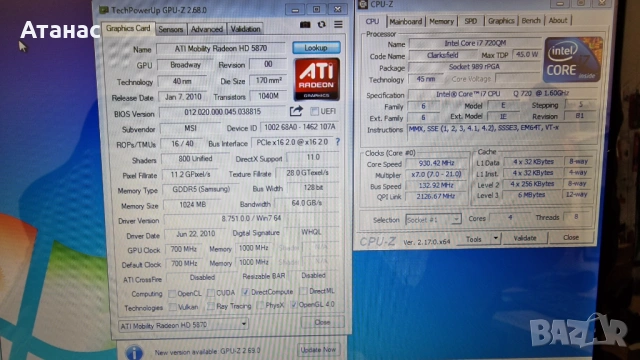Viewport: 640px width, 360px height.
Task: Switch to GPU-Z Sensors tab
Action: [171, 29]
